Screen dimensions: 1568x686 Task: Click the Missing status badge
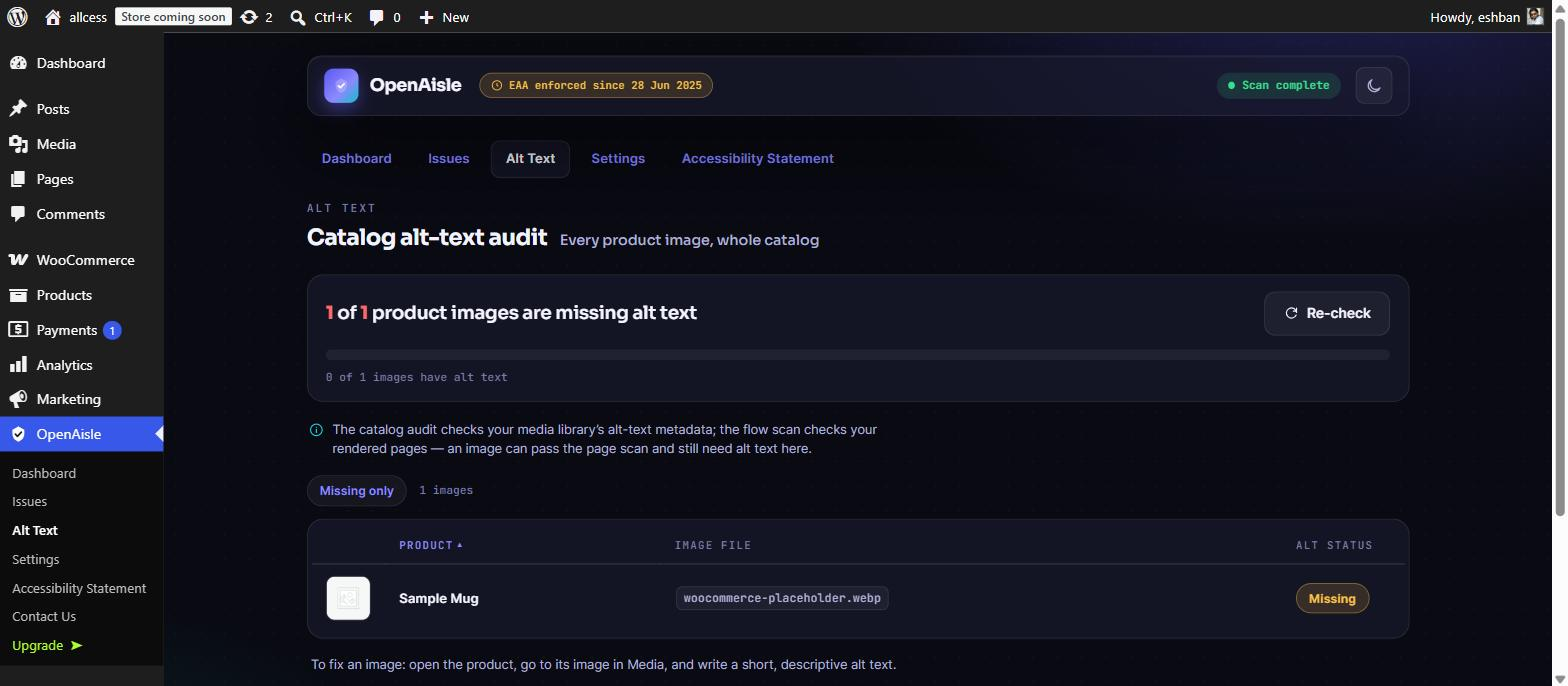pos(1332,599)
